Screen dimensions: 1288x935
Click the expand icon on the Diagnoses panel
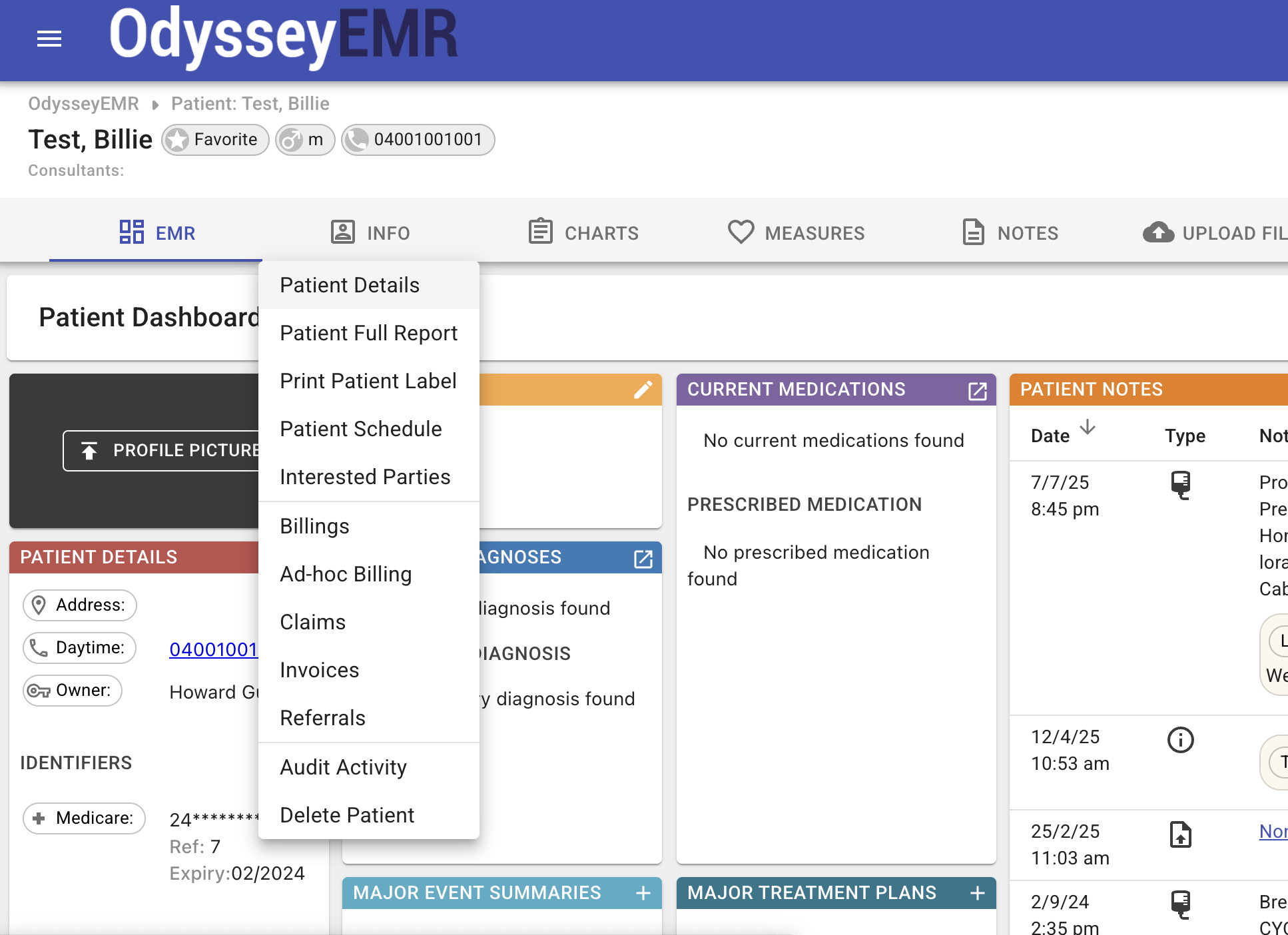click(642, 560)
